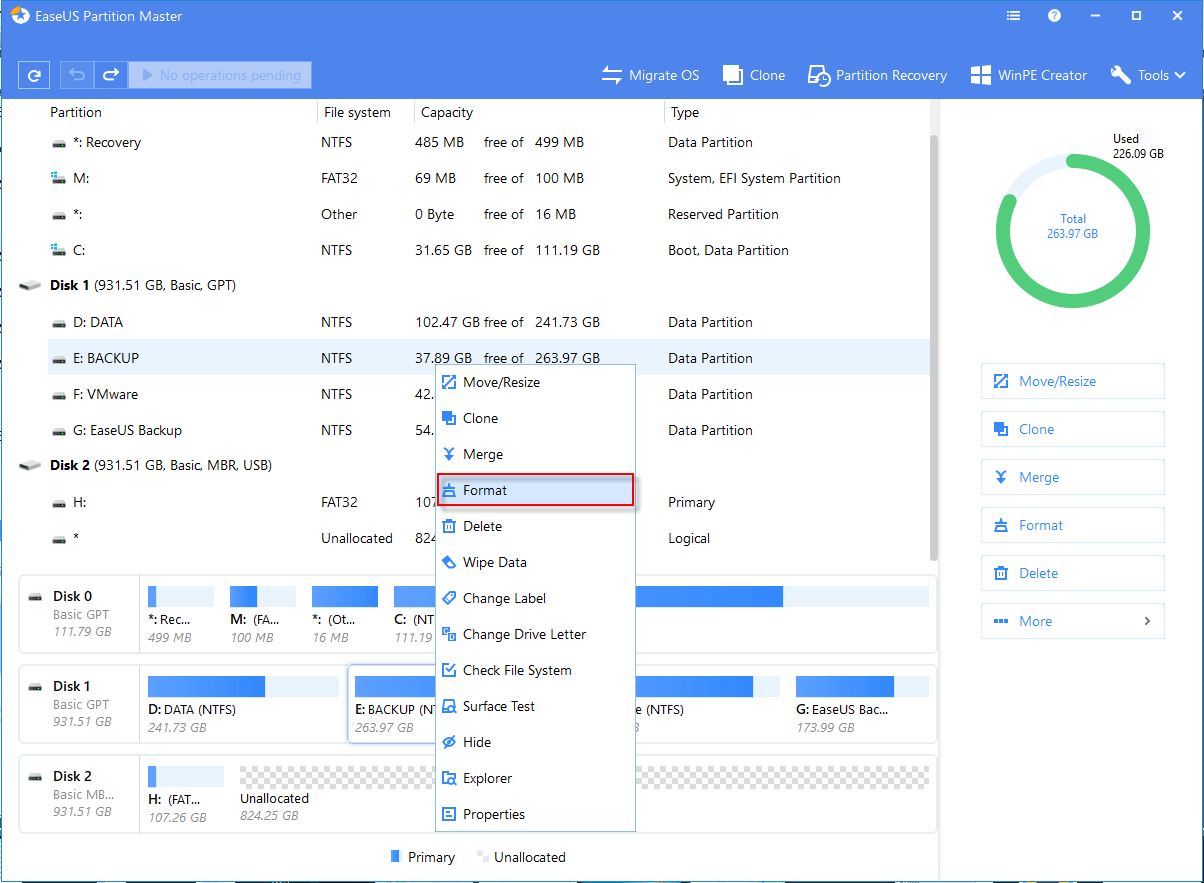This screenshot has width=1204, height=883.
Task: Click Move/Resize button in right panel
Action: coord(1073,381)
